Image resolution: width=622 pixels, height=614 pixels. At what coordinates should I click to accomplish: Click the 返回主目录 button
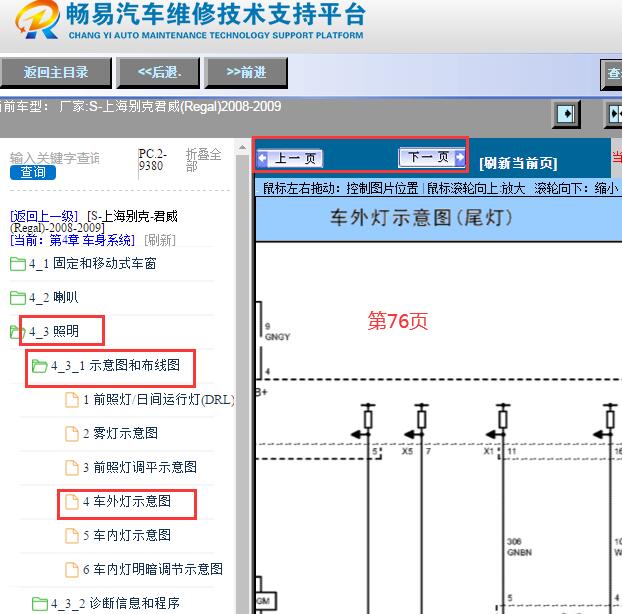click(x=56, y=73)
